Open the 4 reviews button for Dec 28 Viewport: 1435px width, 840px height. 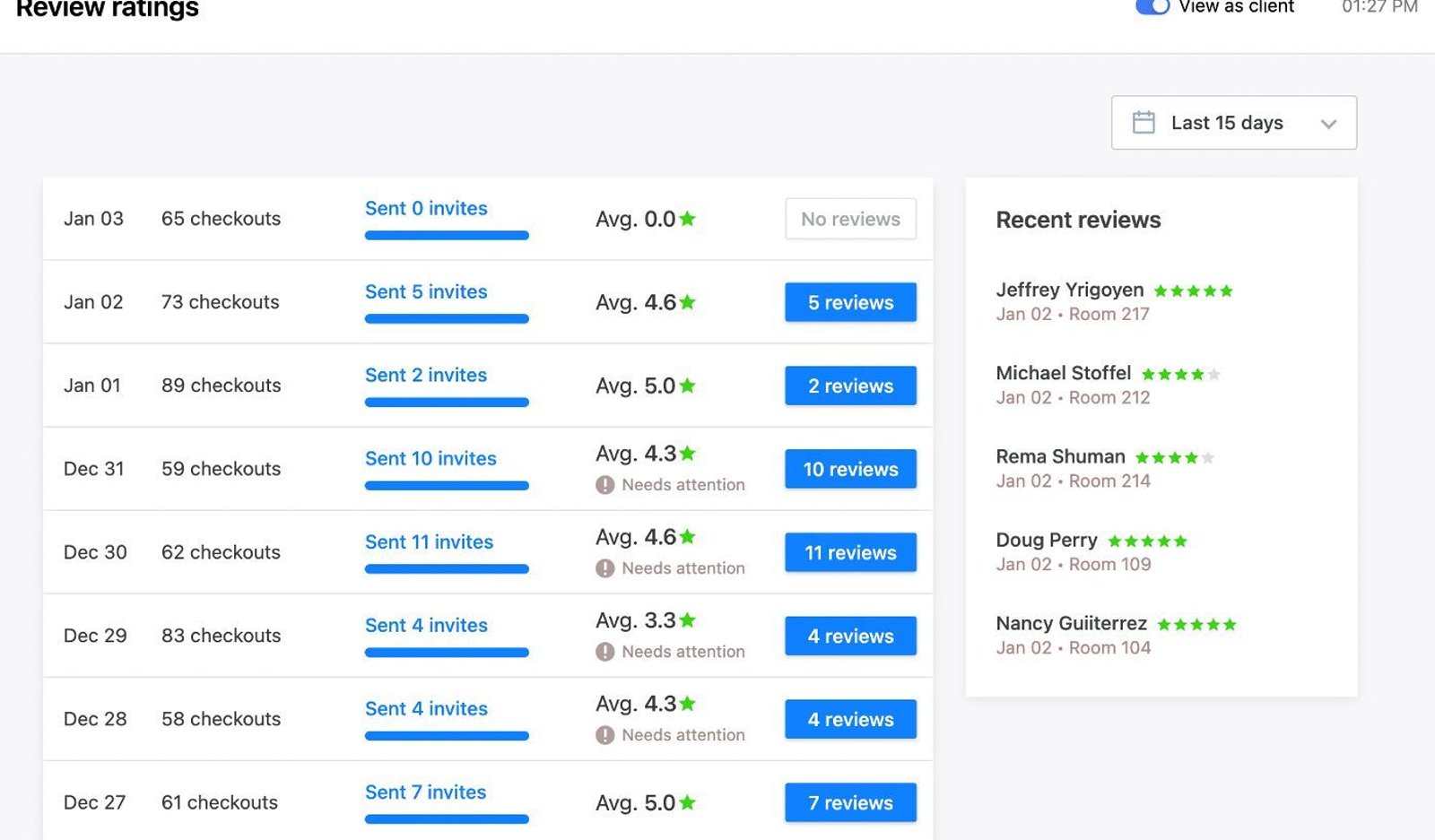[850, 719]
